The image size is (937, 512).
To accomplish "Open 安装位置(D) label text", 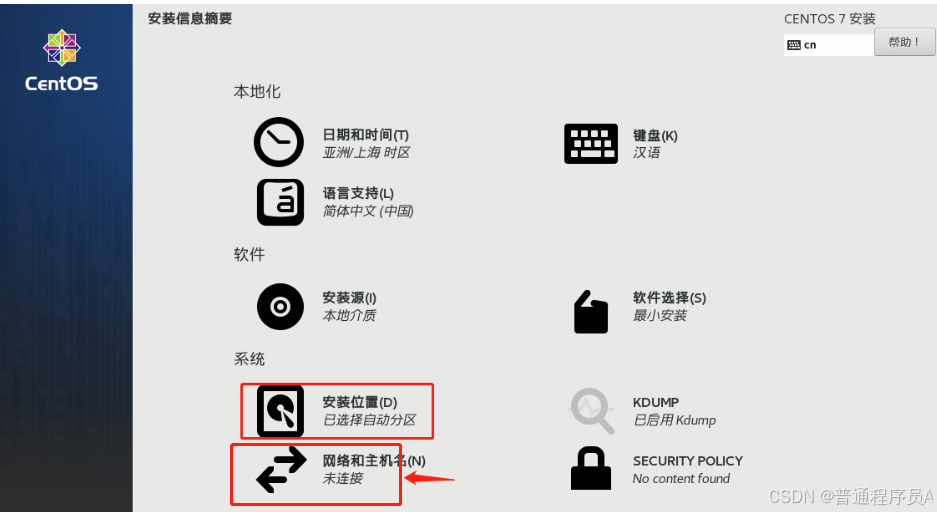I will point(360,402).
